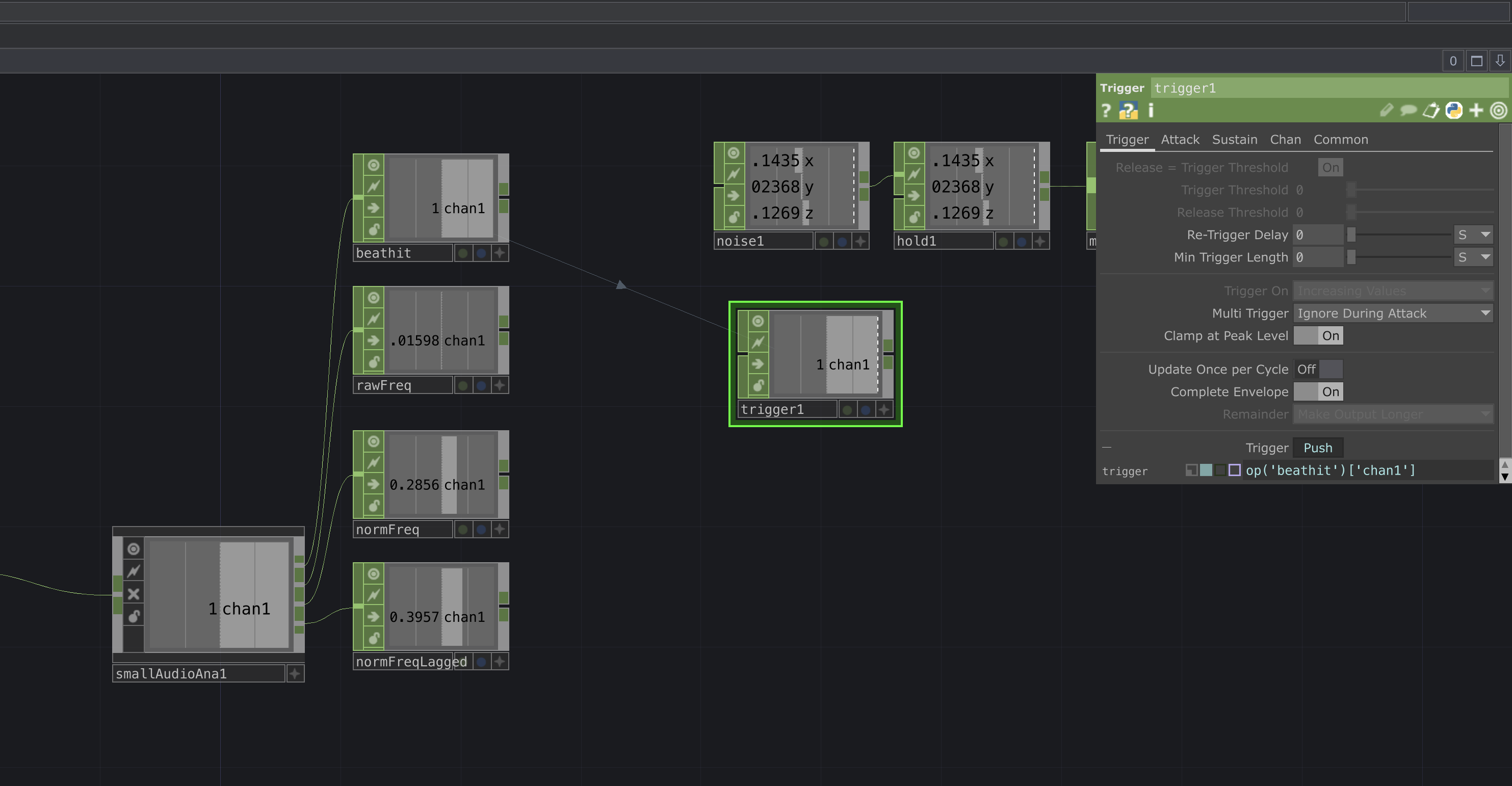Open Min Trigger Length units dropdown

click(x=1473, y=257)
